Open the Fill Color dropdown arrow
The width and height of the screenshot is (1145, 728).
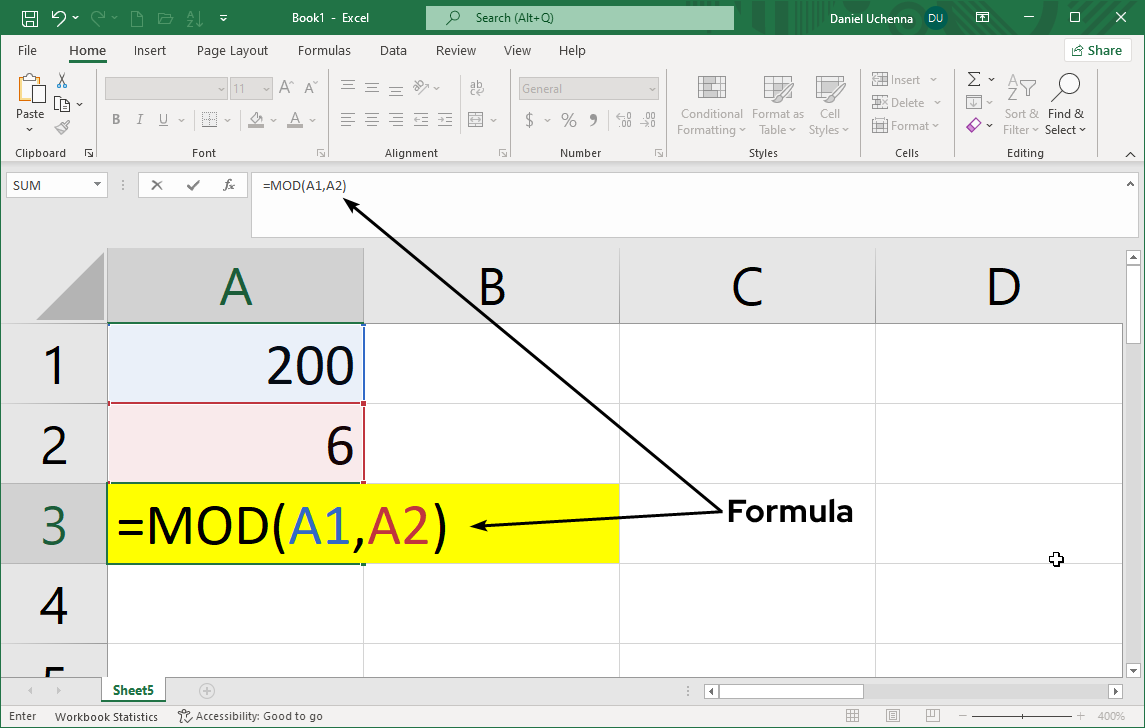[x=272, y=119]
